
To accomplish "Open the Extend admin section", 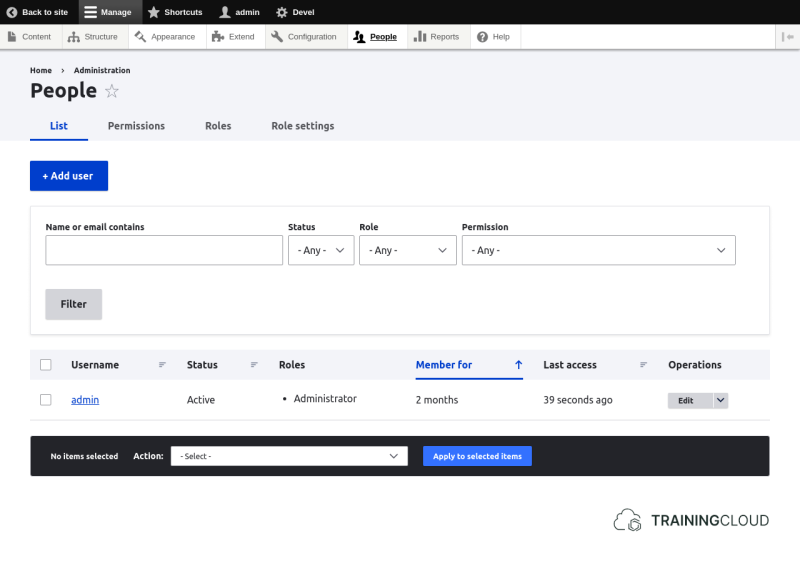I will tap(233, 37).
